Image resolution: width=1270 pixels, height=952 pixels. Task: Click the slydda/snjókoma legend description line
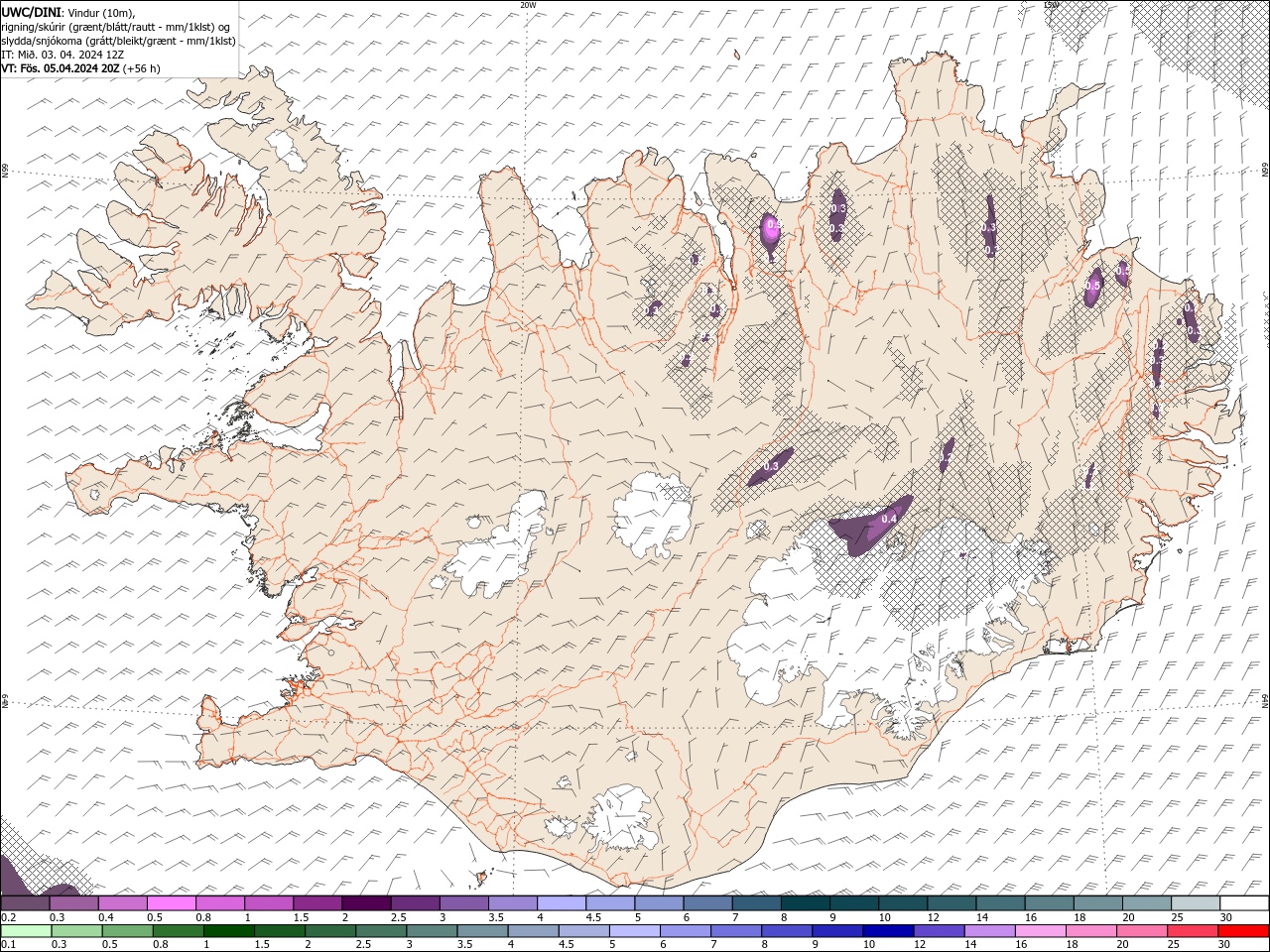pyautogui.click(x=119, y=41)
